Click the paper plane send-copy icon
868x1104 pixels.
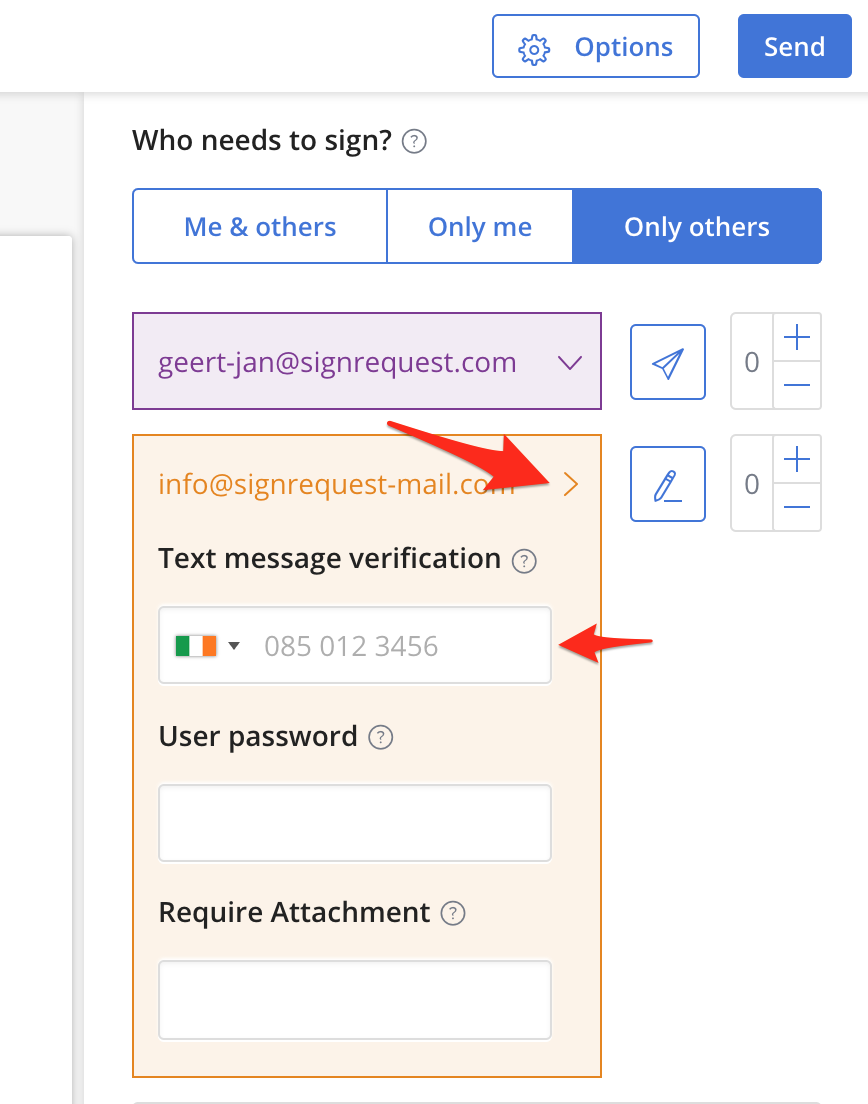667,362
